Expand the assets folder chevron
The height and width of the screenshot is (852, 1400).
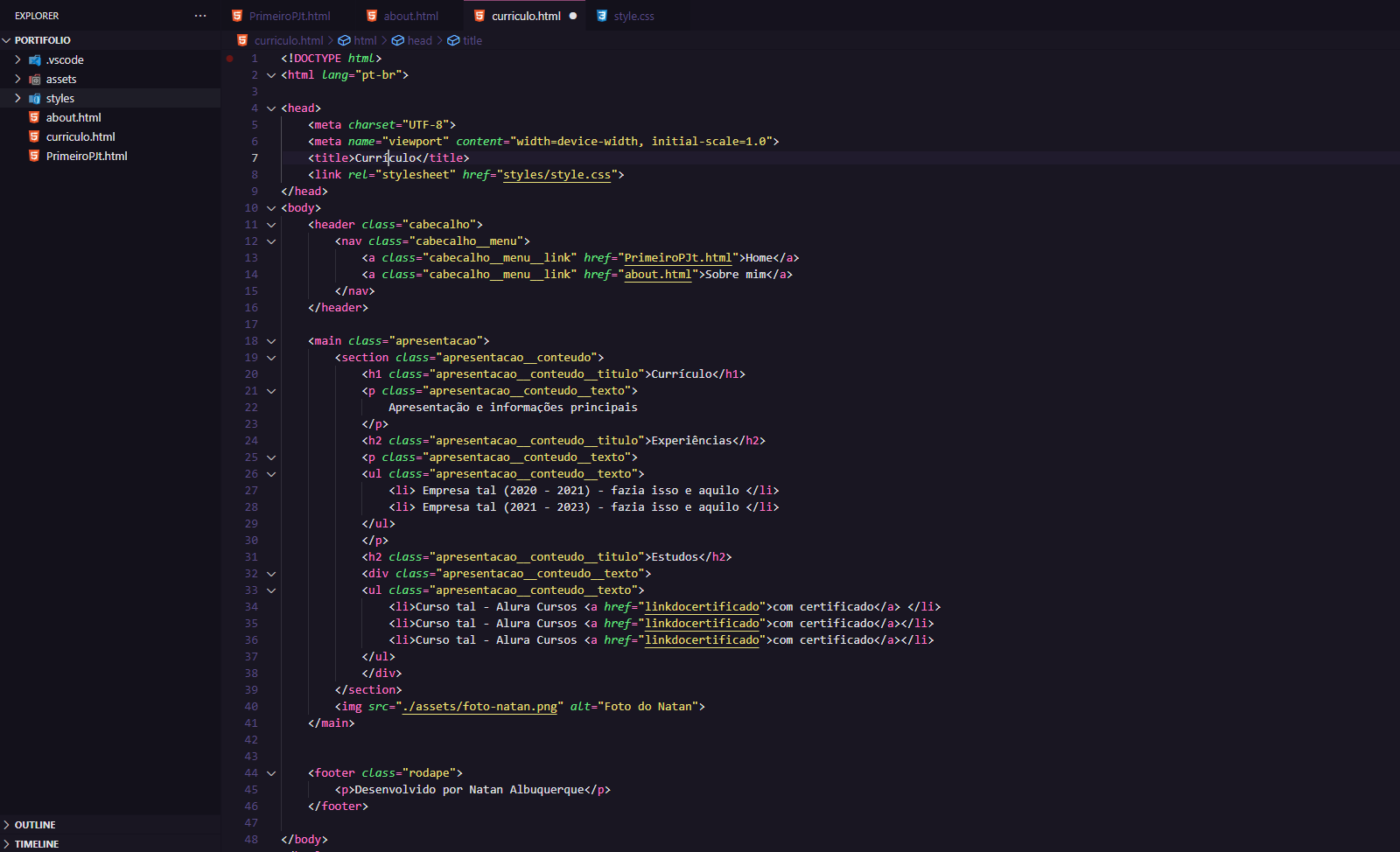17,79
